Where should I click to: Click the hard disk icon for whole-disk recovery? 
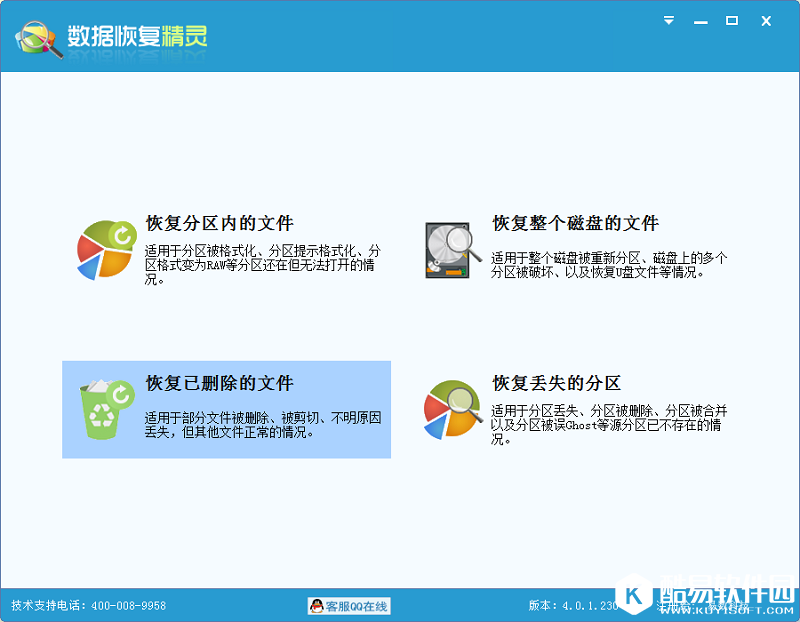click(449, 246)
